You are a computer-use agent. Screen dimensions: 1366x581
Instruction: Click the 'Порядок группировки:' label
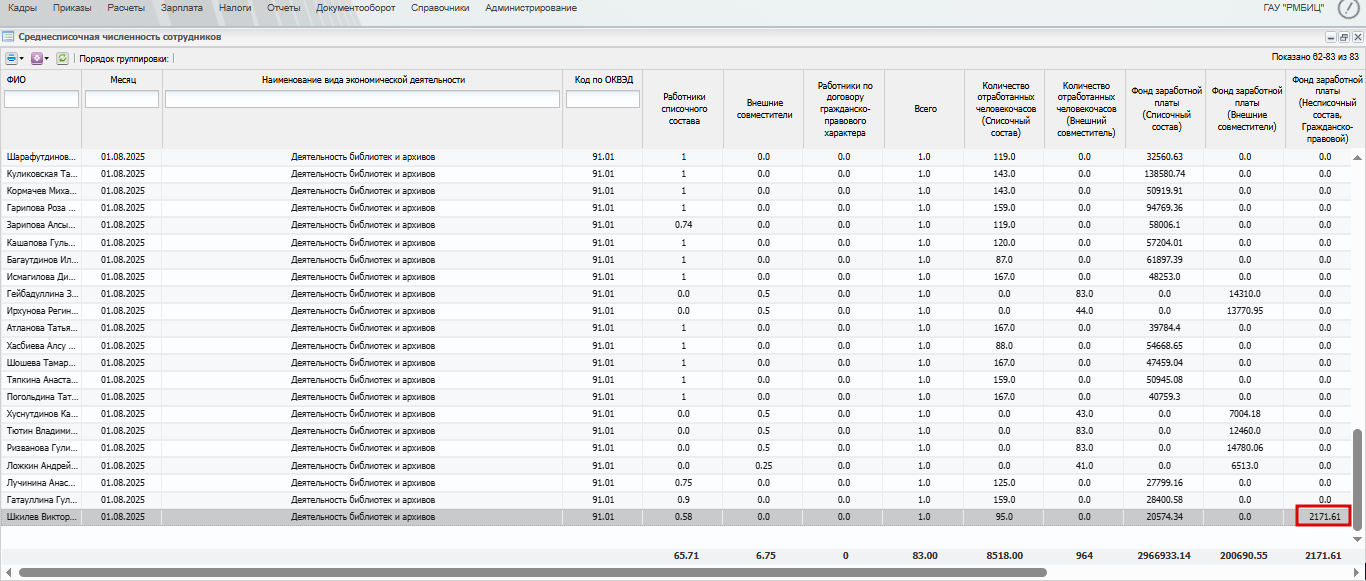124,58
